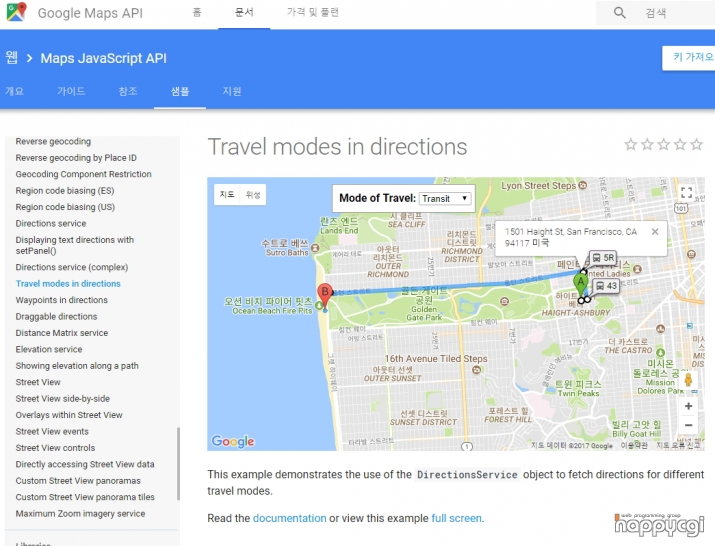Select Travel modes in directions sidebar item
The image size is (715, 546).
(68, 284)
